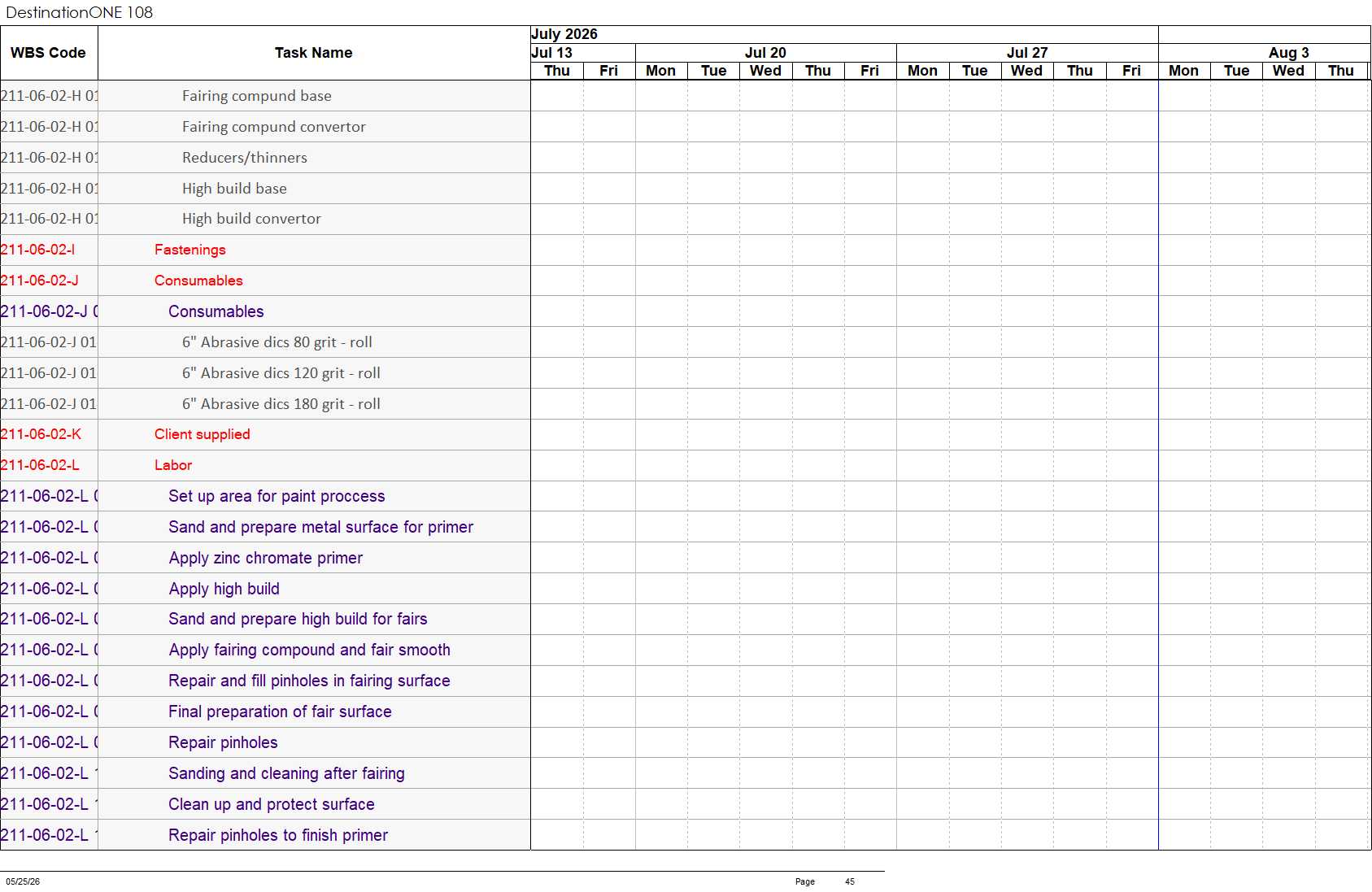Select the Reducers/thinners item
The image size is (1372, 892).
point(245,158)
